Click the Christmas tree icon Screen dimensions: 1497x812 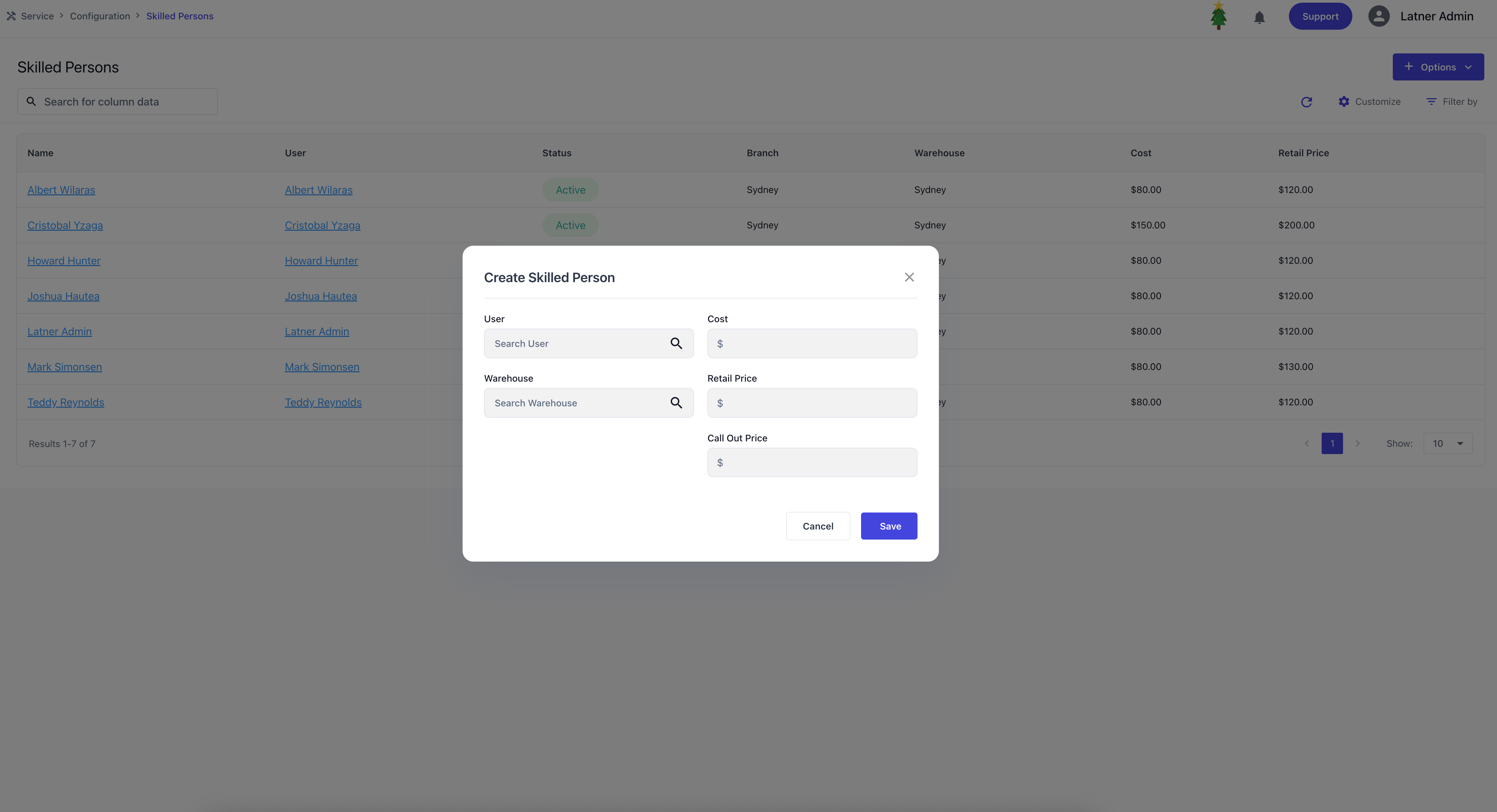[1218, 16]
